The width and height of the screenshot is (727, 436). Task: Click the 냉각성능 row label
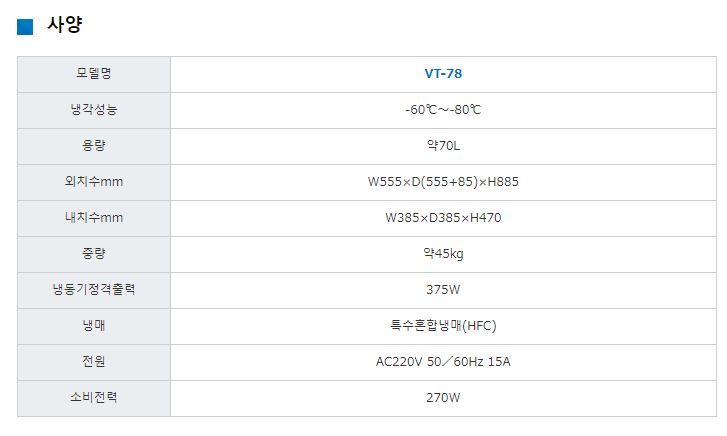click(94, 109)
